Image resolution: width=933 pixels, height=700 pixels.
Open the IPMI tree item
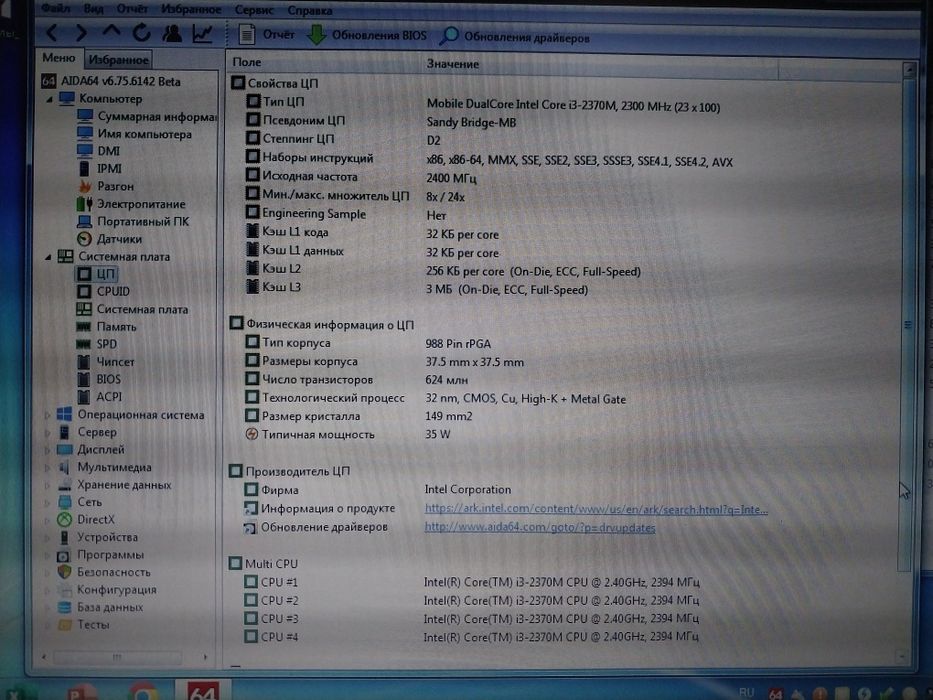[x=99, y=168]
